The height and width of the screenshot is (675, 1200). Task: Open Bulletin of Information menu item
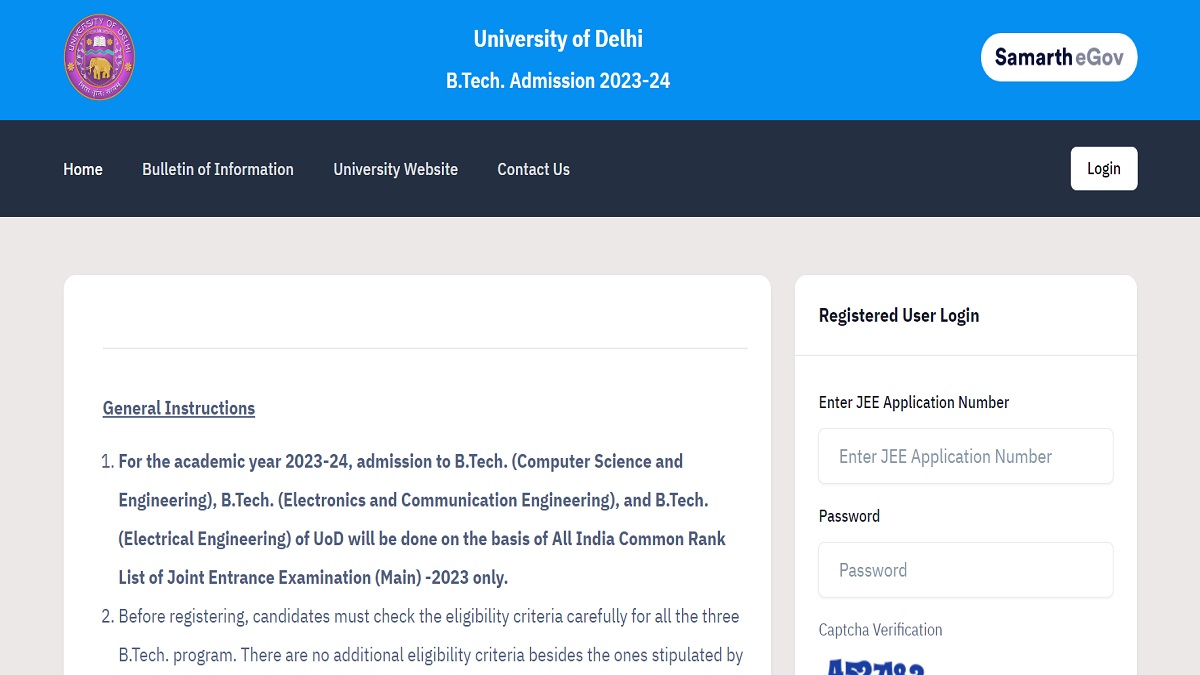coord(218,169)
